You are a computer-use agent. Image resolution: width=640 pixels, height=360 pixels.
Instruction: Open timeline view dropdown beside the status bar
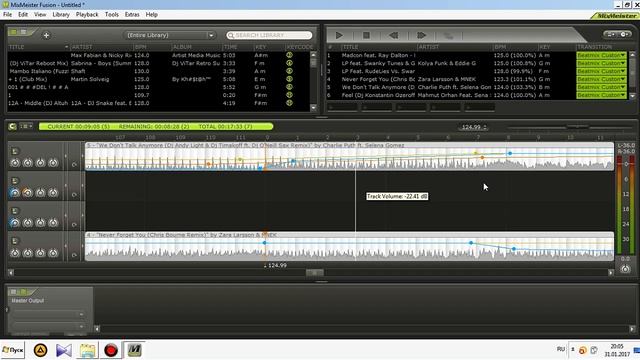(27, 126)
